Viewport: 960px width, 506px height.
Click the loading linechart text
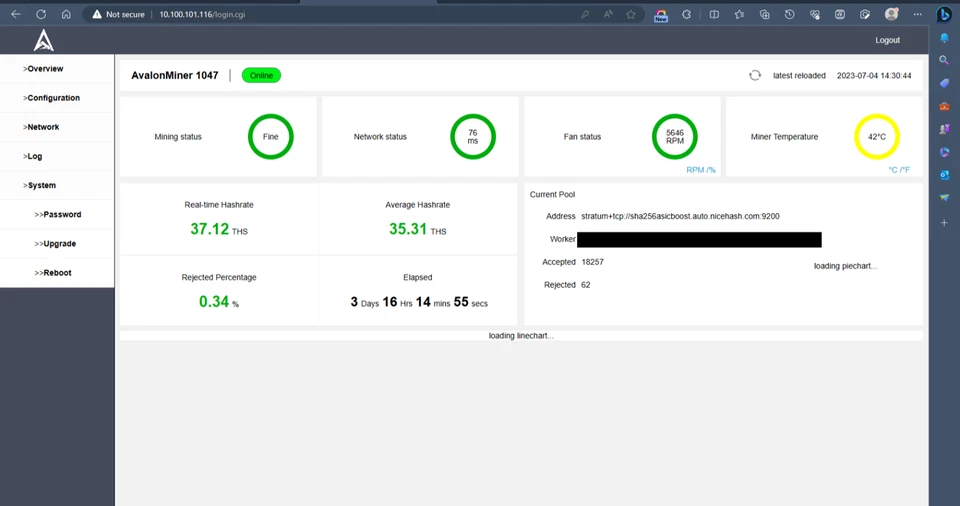(521, 336)
